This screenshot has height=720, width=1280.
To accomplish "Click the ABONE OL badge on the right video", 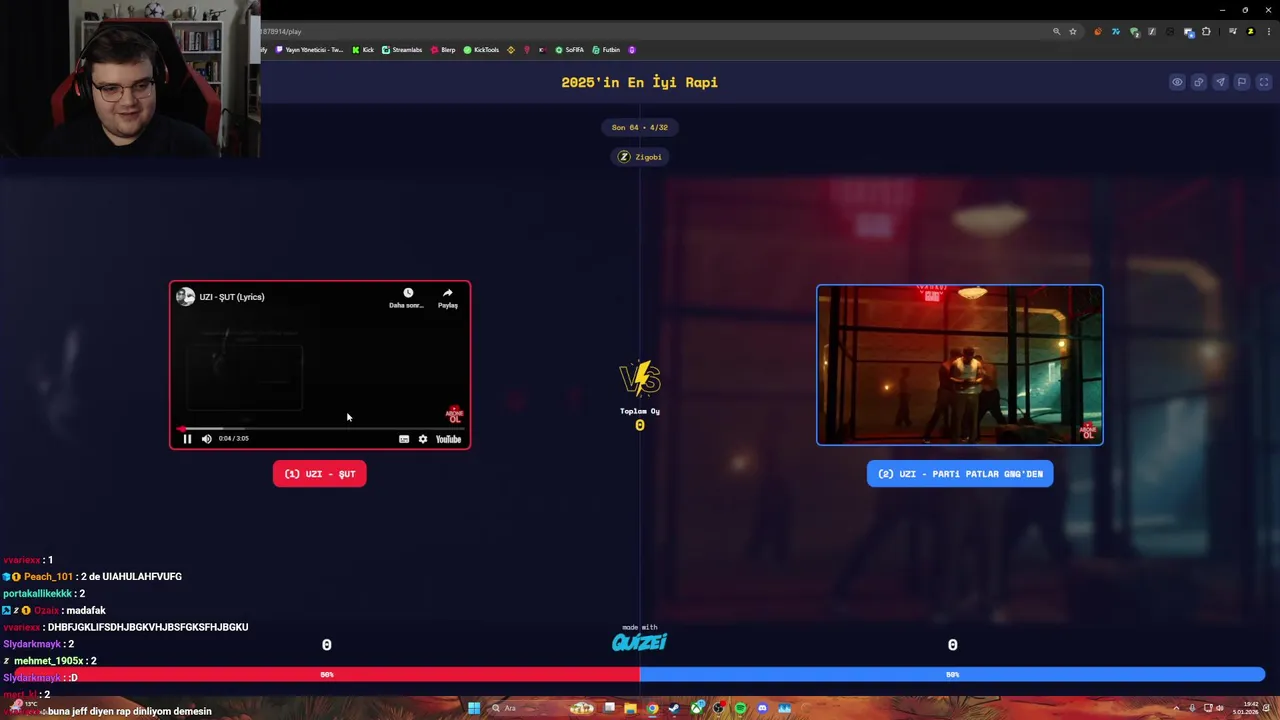I will point(1088,432).
